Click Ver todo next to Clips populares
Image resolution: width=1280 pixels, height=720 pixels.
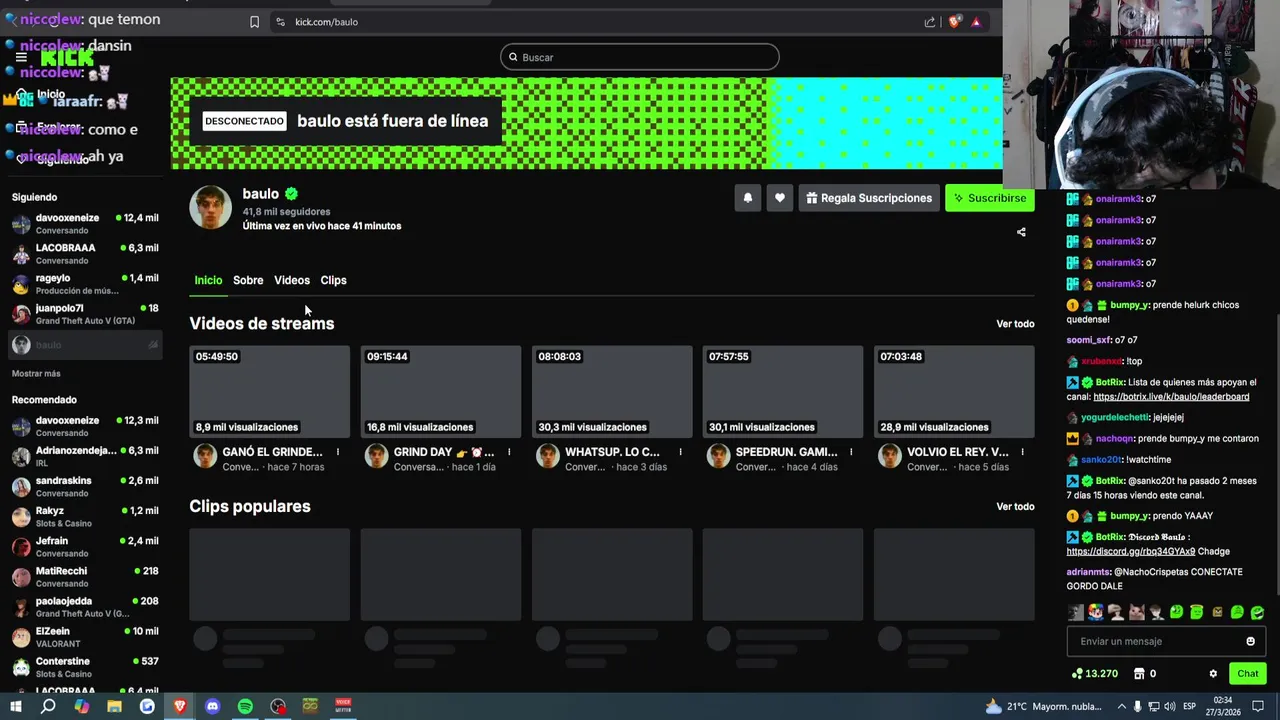click(1015, 507)
